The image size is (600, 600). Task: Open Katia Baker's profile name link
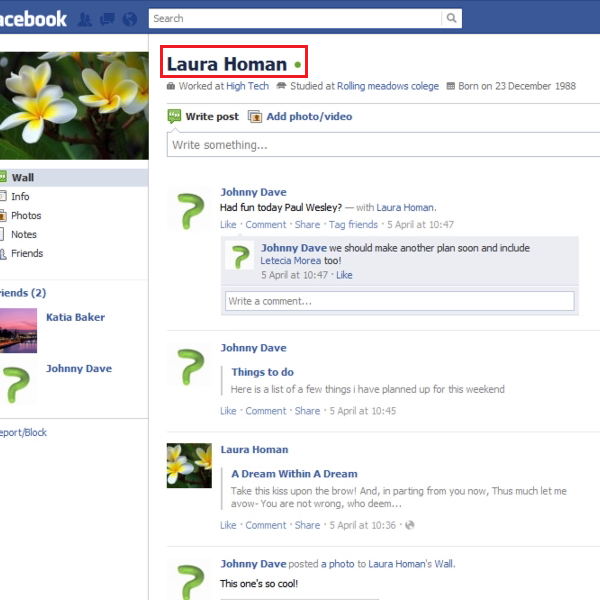tap(75, 317)
